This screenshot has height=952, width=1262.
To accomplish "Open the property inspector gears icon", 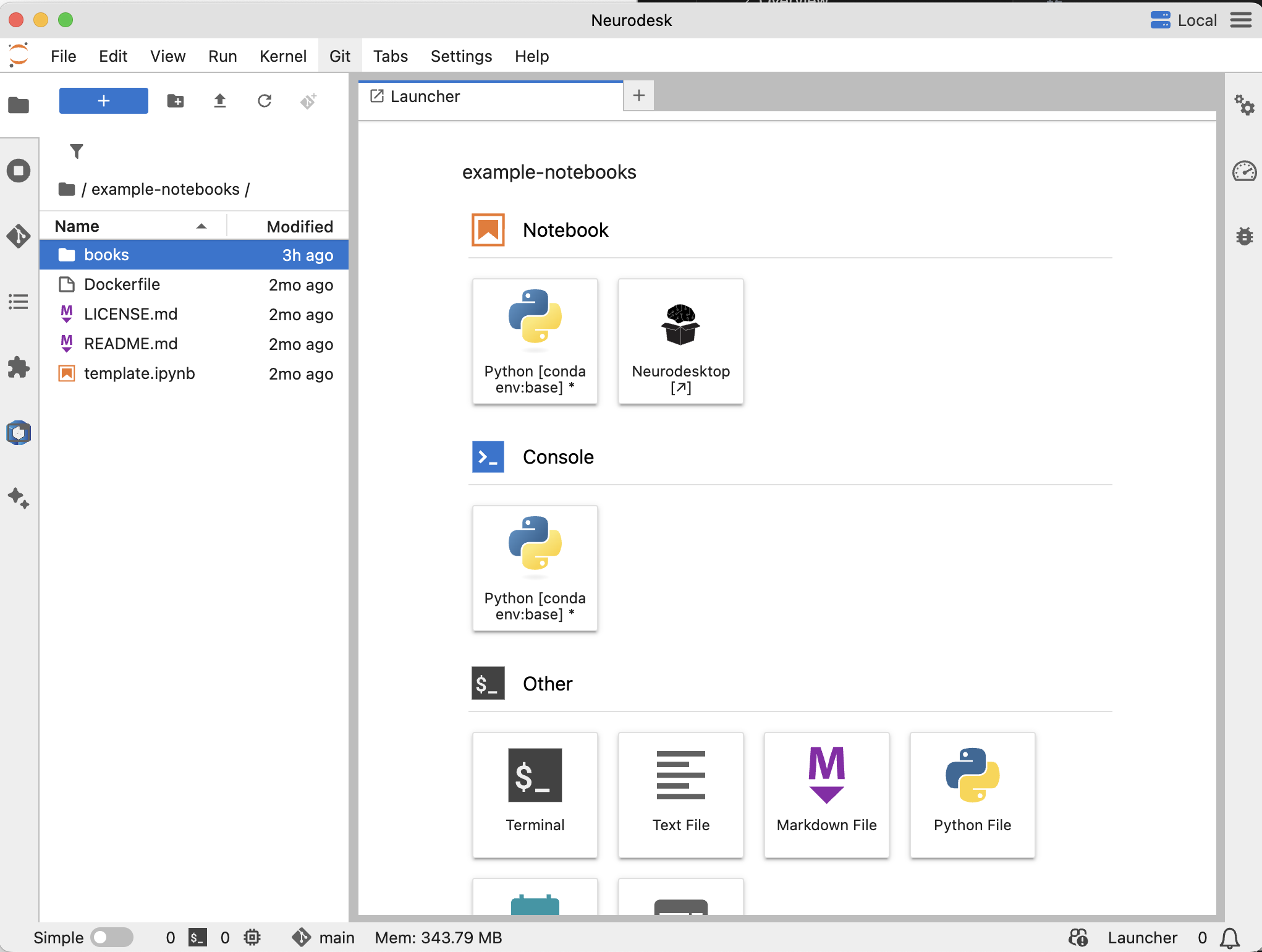I will coord(1244,105).
